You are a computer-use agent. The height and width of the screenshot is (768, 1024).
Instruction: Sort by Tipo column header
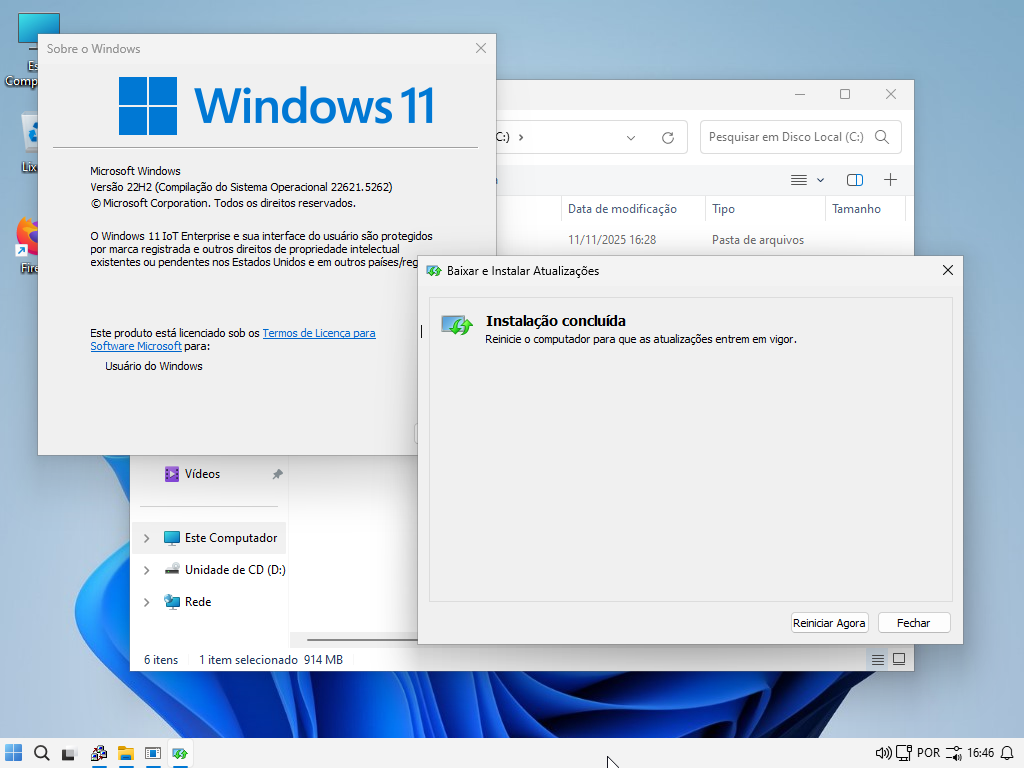click(724, 209)
